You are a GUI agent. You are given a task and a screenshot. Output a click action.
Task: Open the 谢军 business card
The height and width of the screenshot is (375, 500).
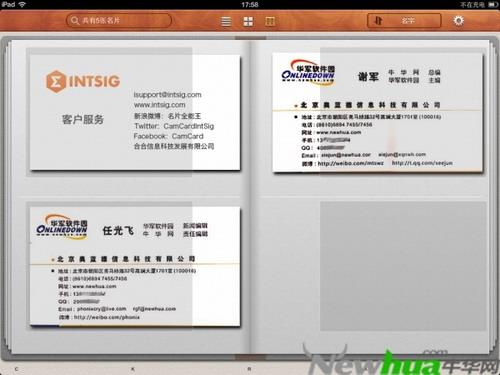coord(377,113)
